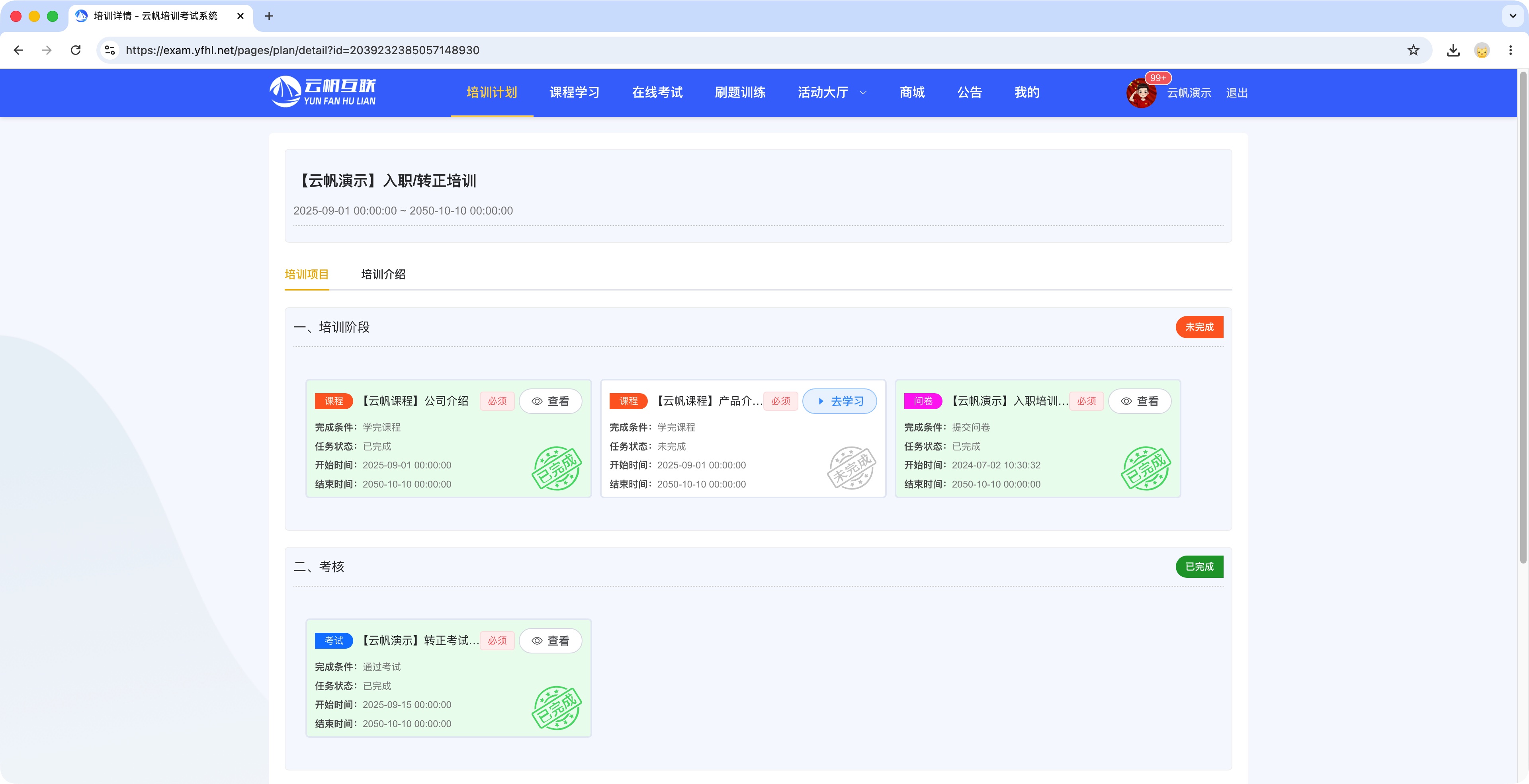Open the 商城 menu

tap(912, 92)
